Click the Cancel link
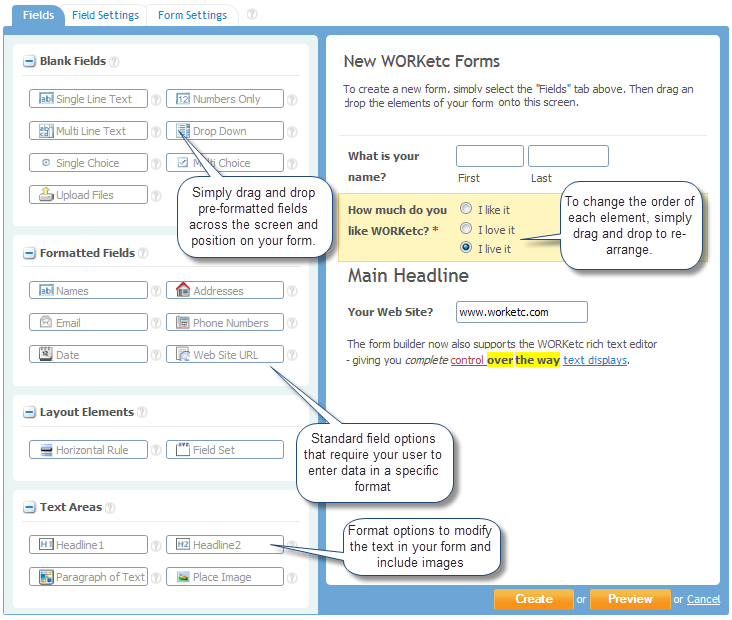Viewport: 732px width, 620px height. (703, 600)
